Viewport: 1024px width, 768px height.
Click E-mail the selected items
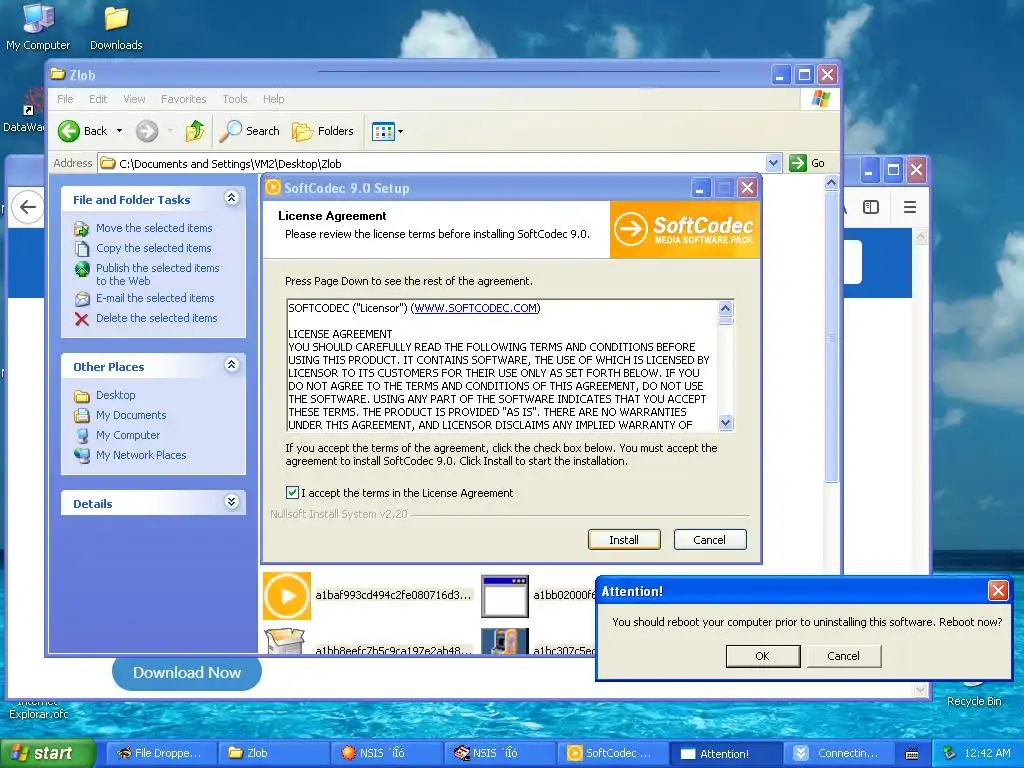coord(155,298)
